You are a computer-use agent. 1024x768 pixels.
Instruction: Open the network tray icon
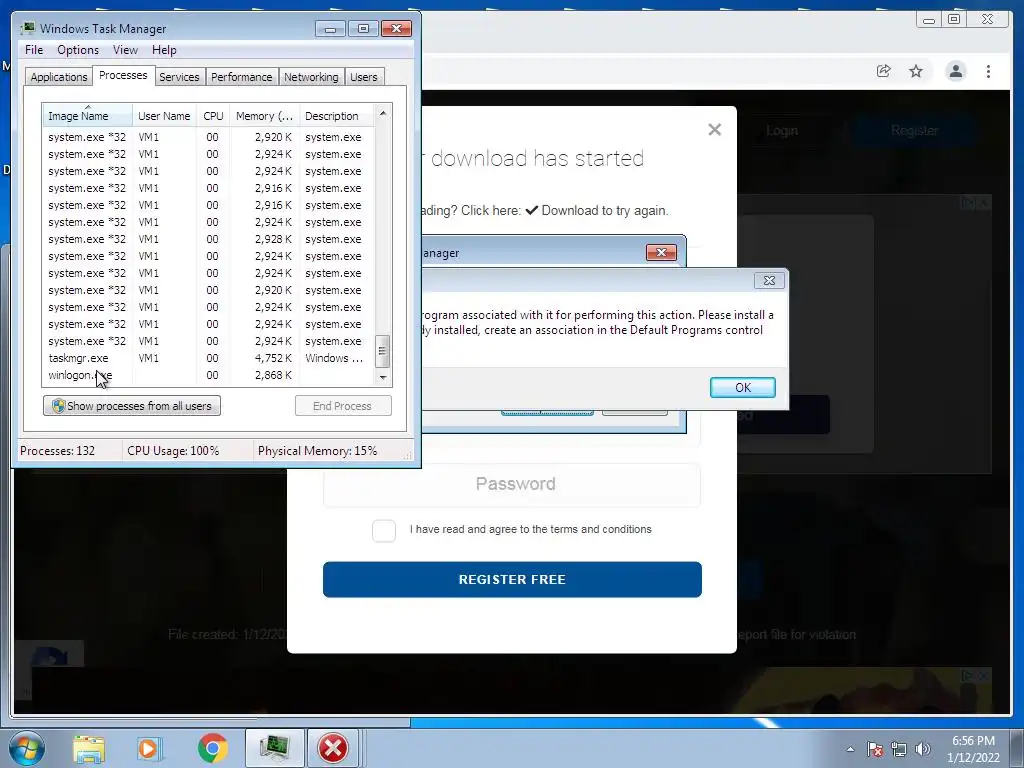899,749
